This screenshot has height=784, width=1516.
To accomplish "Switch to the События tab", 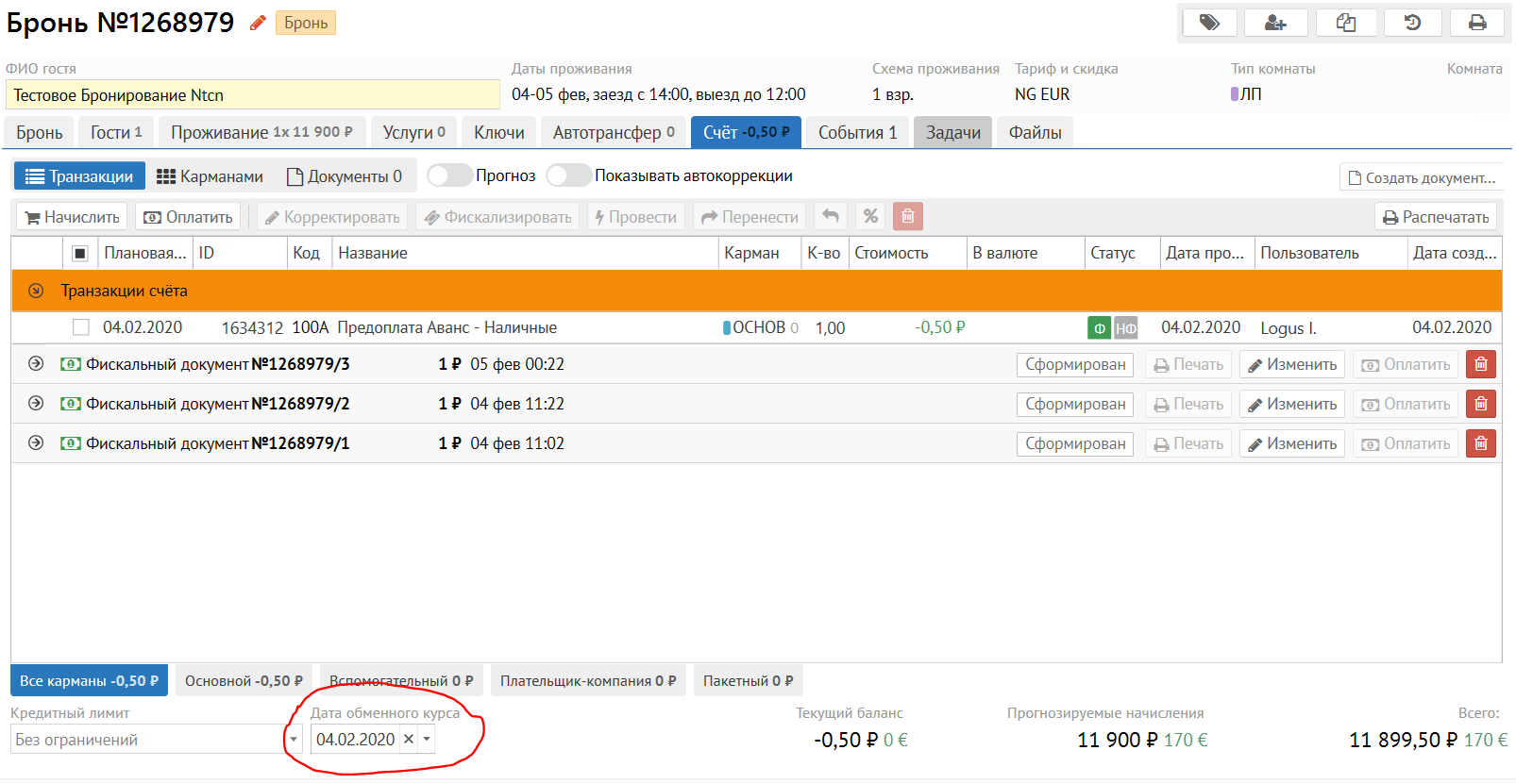I will click(857, 133).
